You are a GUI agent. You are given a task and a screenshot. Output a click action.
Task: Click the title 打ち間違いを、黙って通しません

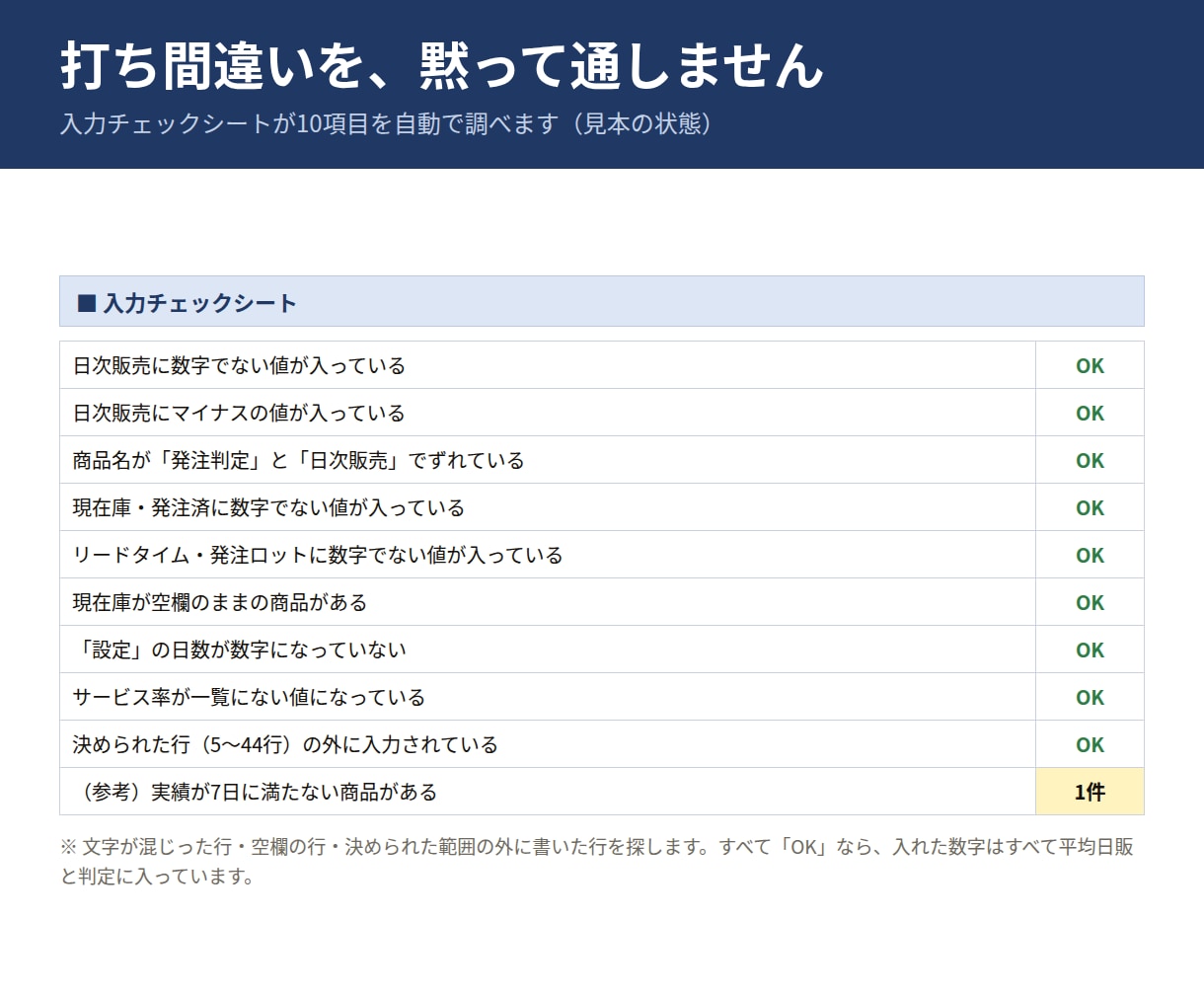click(x=441, y=66)
